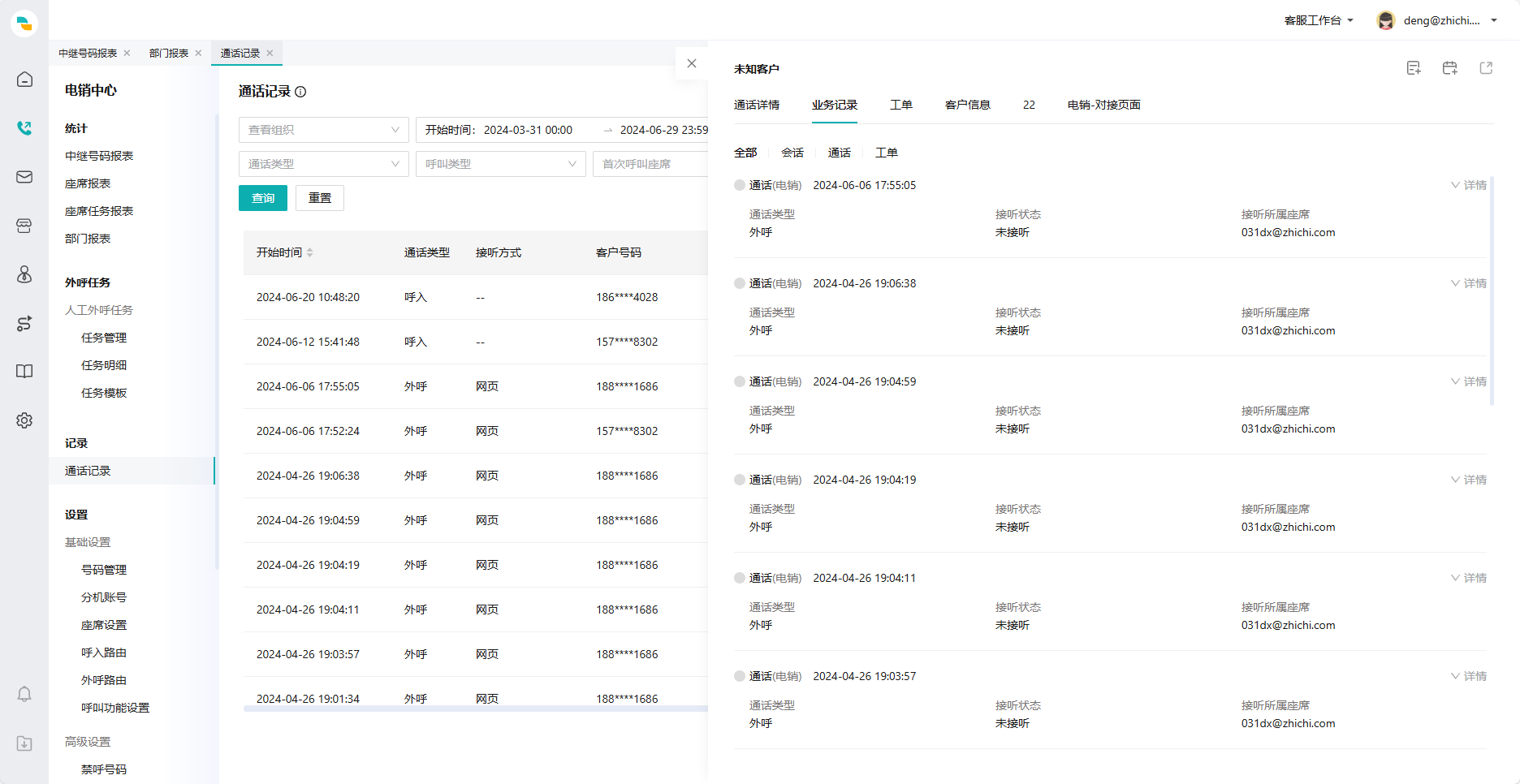Screen dimensions: 1520x784
Task: Open 中继号码报表 in the sidebar menu
Action: tap(99, 156)
